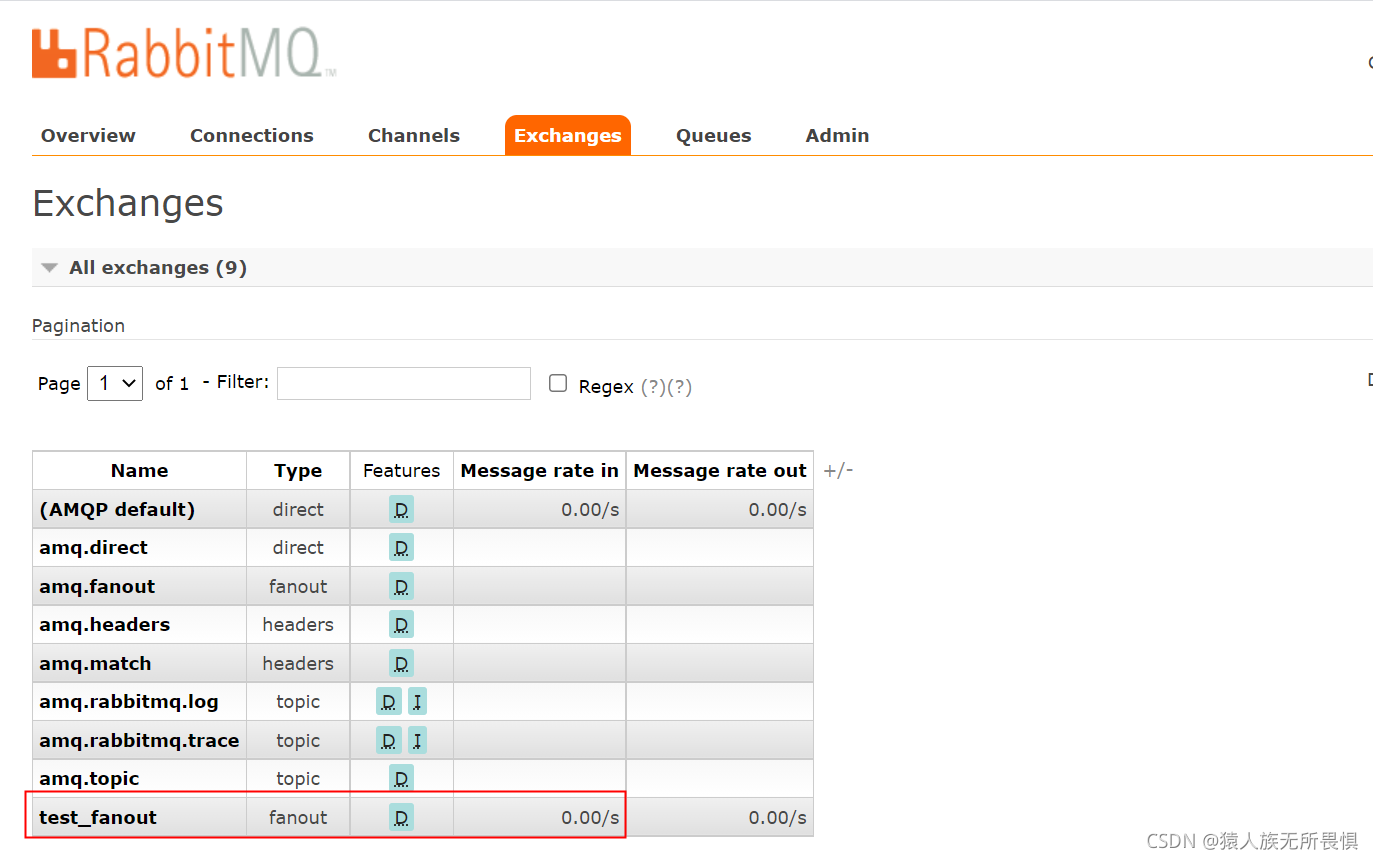Click the D badge for (AMQP default)
This screenshot has width=1373, height=859.
tap(401, 510)
